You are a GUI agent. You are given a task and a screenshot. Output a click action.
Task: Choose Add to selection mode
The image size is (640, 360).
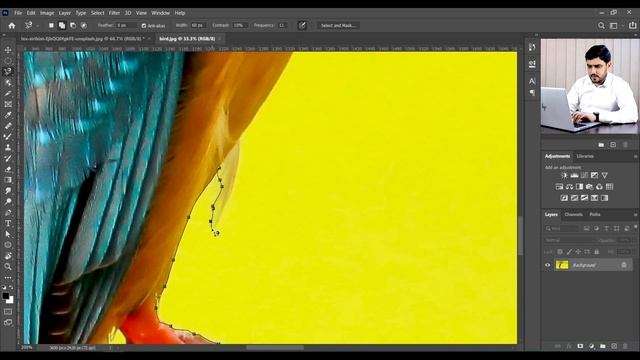[62, 25]
